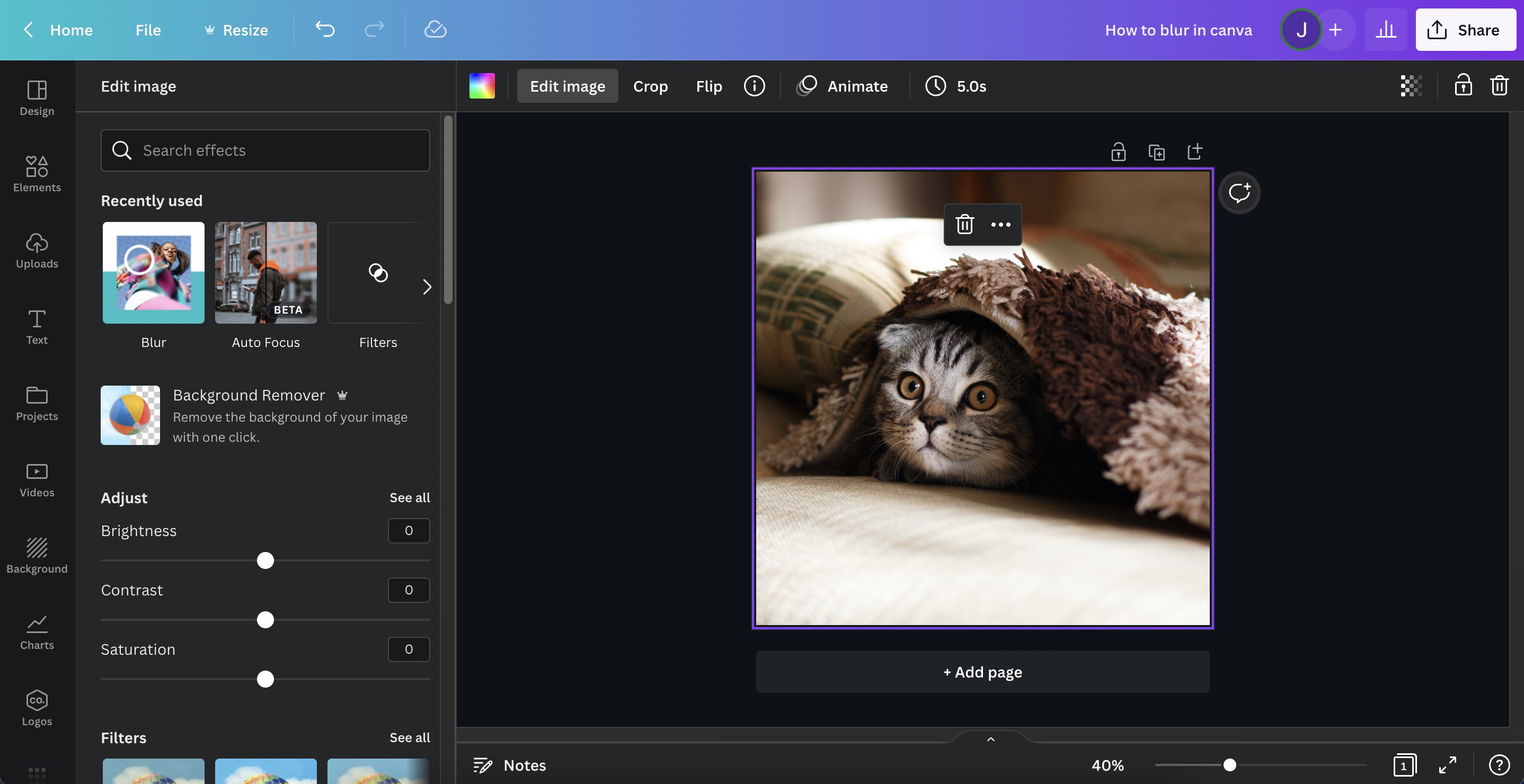Duplicate the current page
Image resolution: width=1524 pixels, height=784 pixels.
point(1157,152)
